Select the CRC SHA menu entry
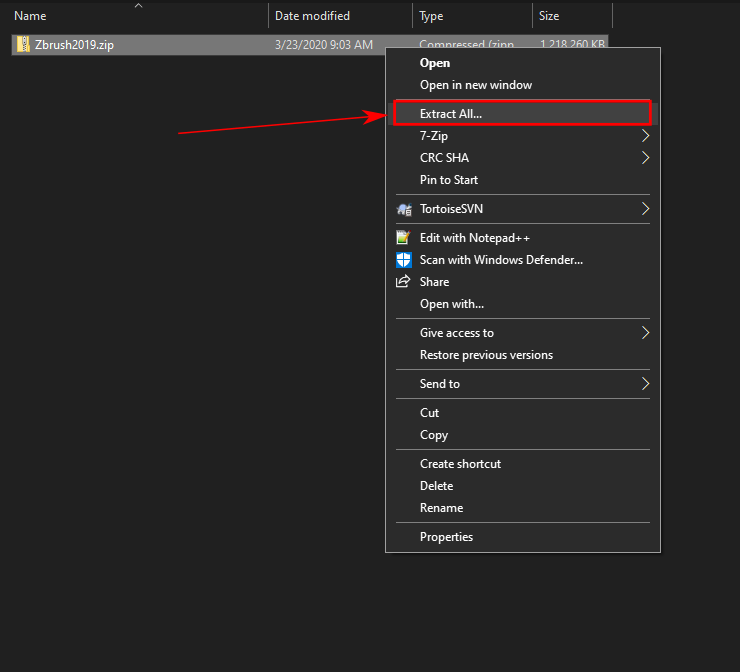 pos(523,158)
